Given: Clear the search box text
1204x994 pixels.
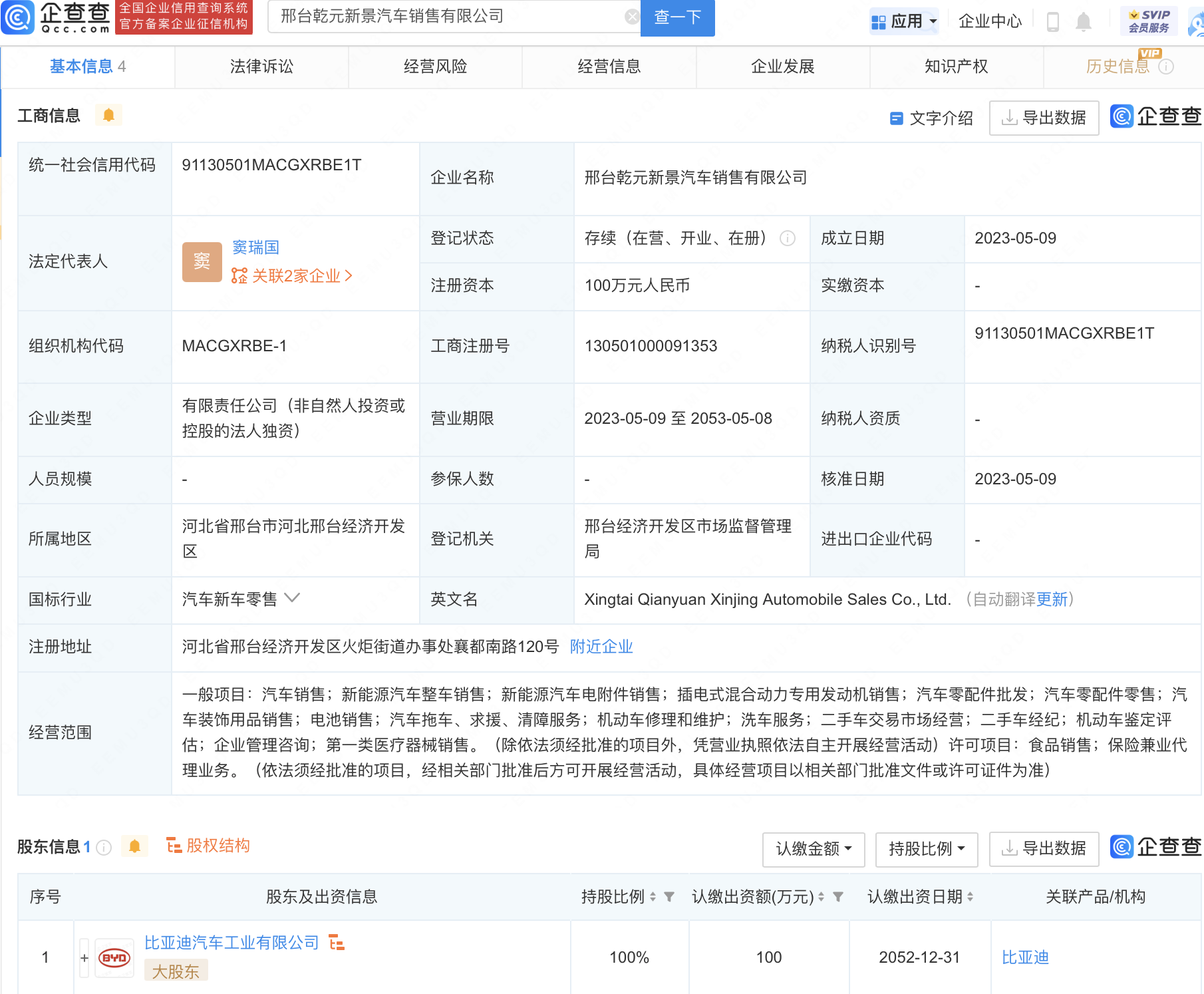Looking at the screenshot, I should point(632,17).
